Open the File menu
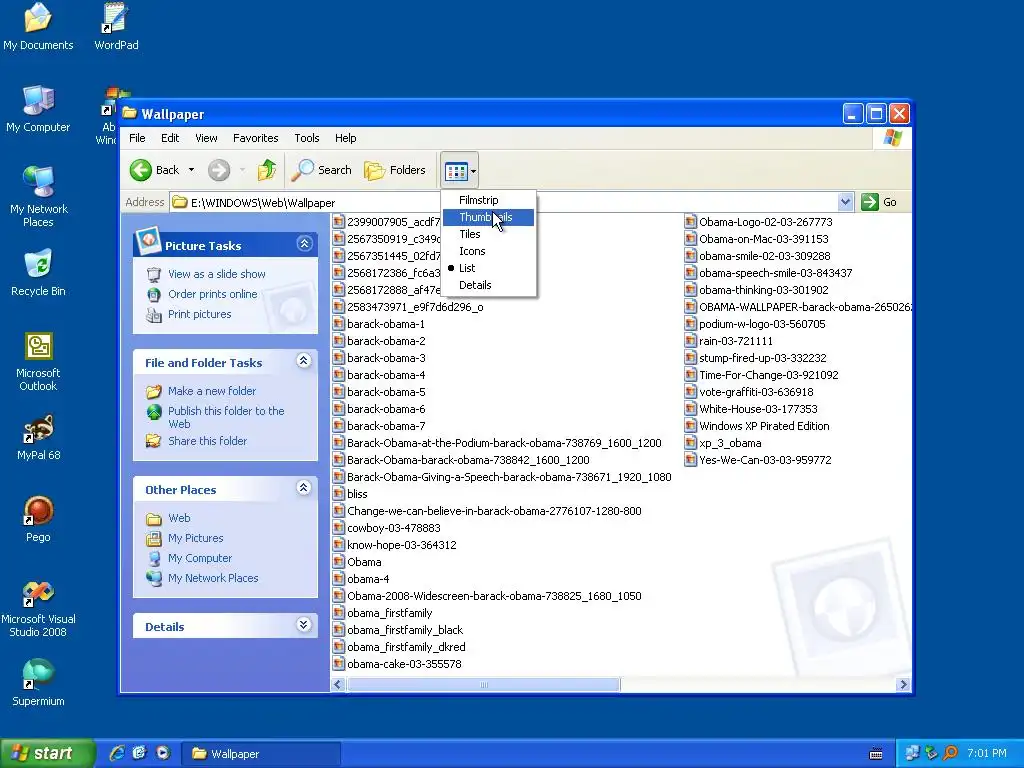 coord(137,138)
